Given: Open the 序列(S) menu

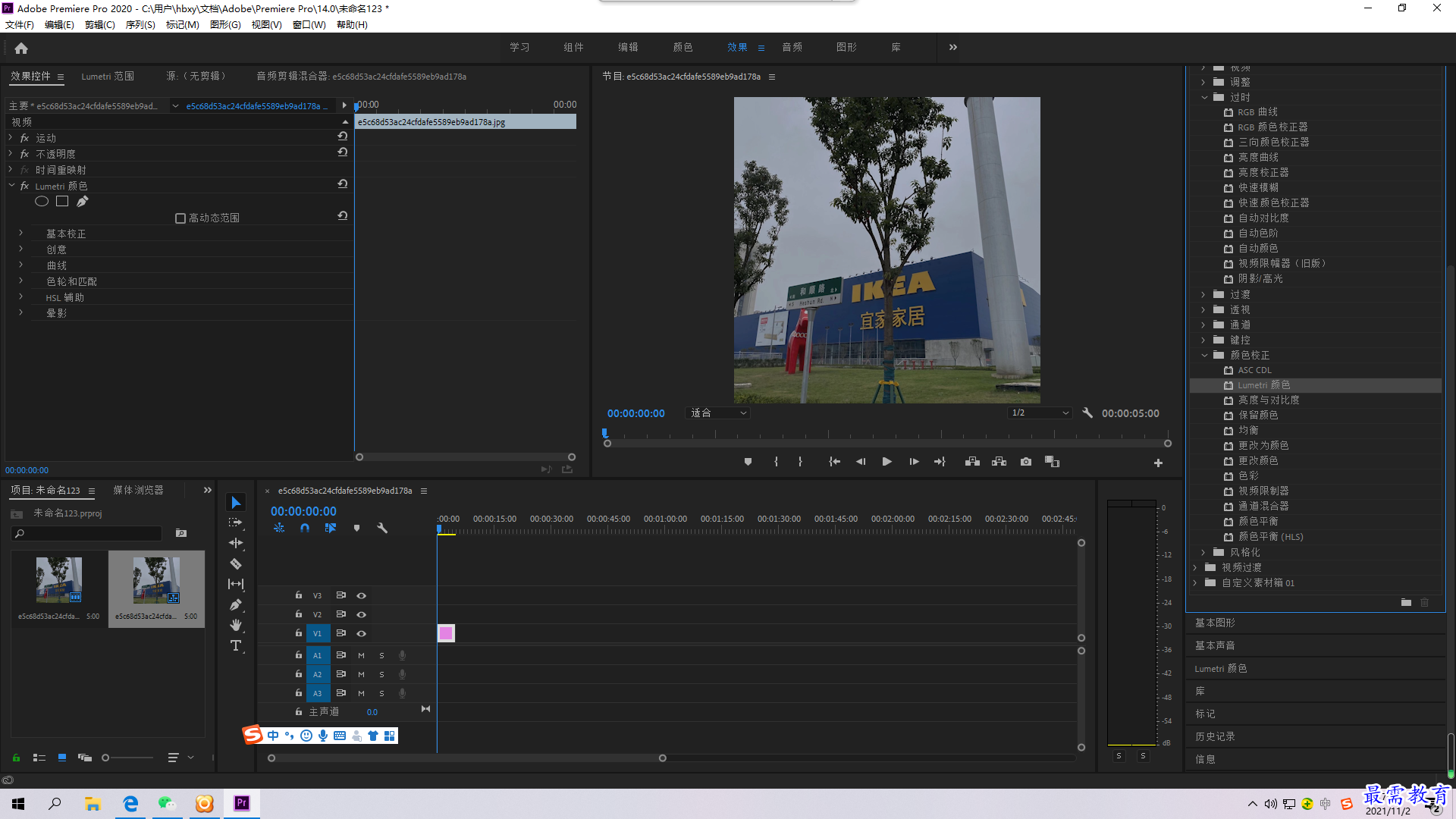Looking at the screenshot, I should point(140,25).
